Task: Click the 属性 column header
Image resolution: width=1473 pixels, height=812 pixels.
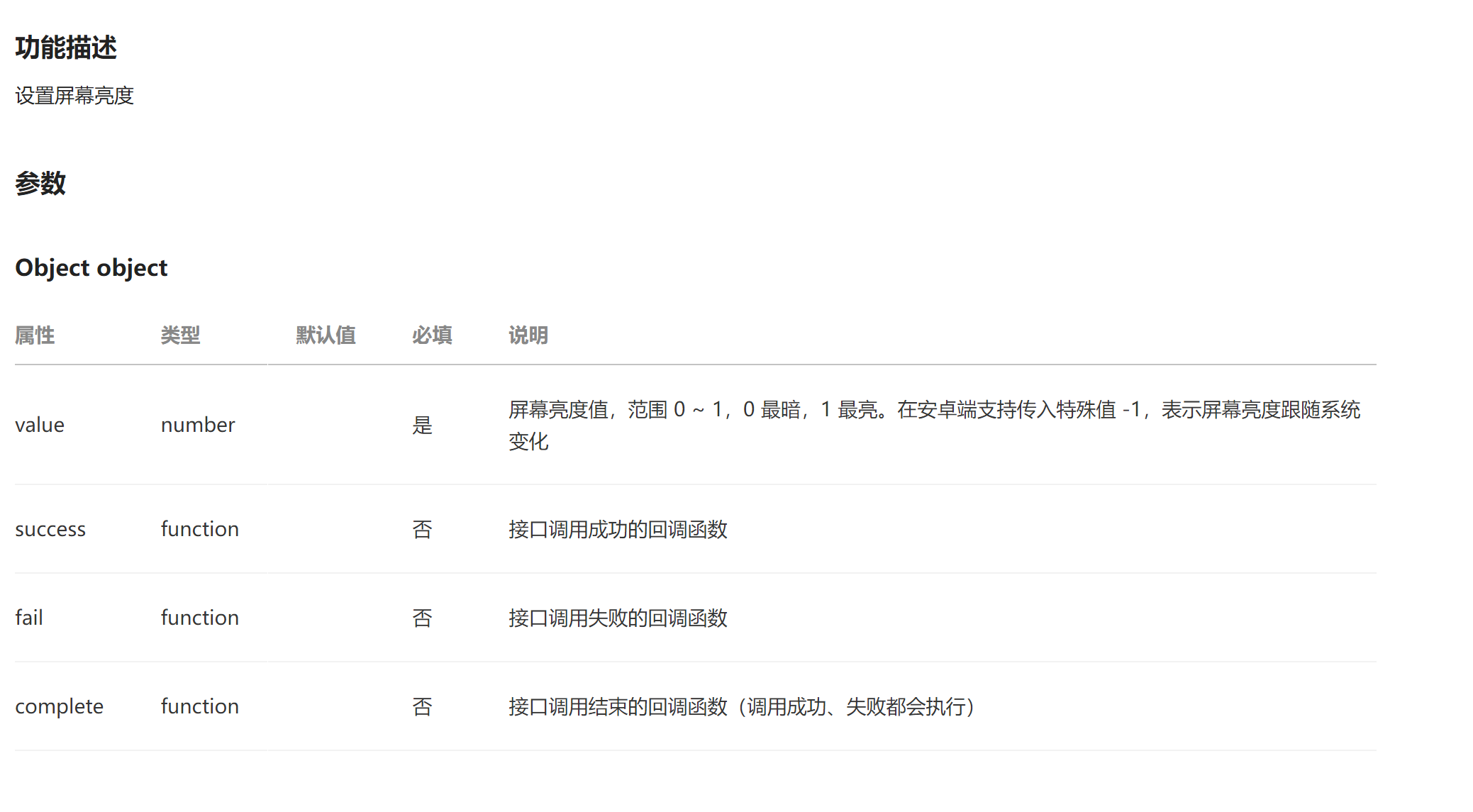Action: point(34,335)
